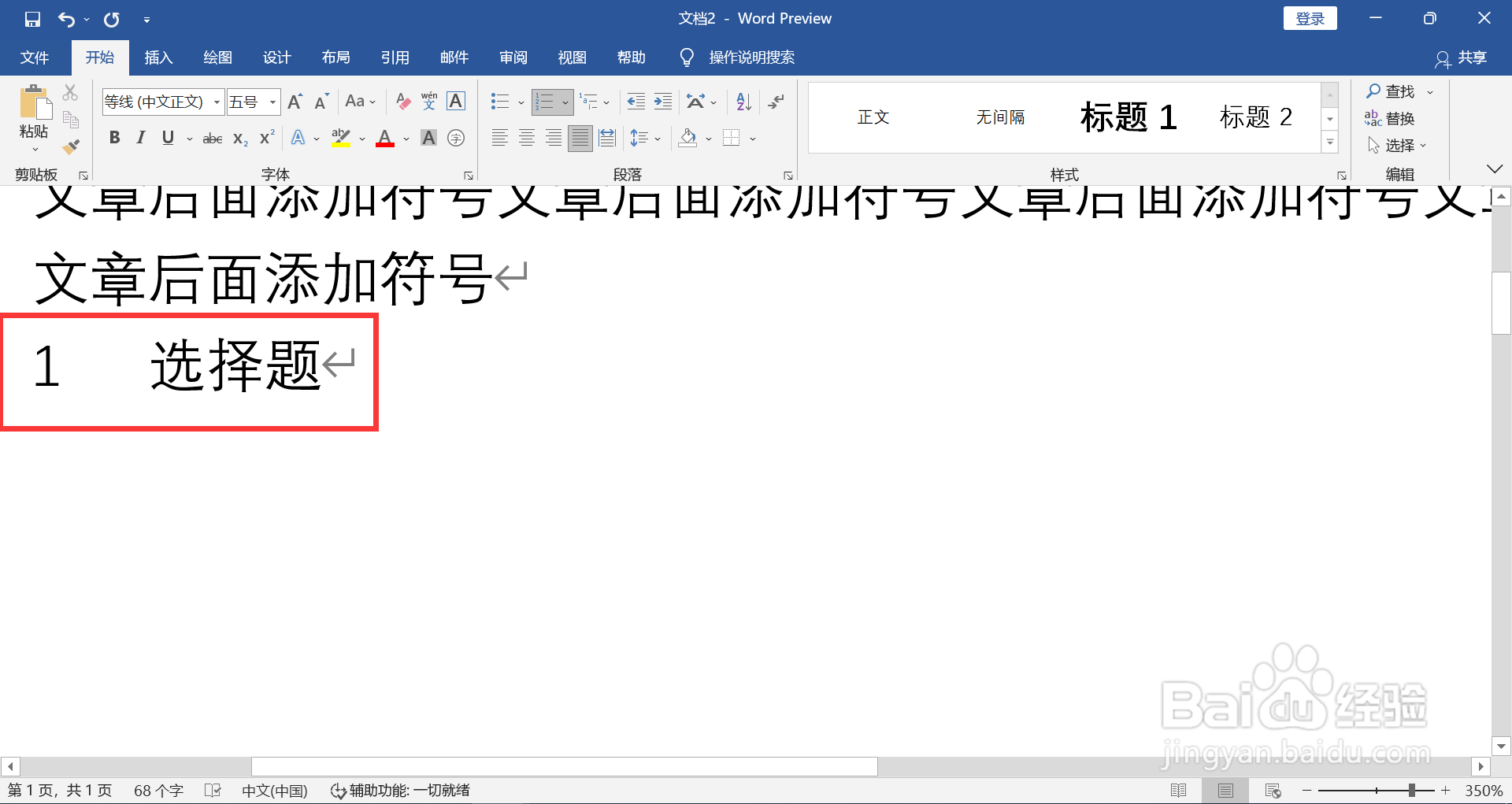Image resolution: width=1512 pixels, height=804 pixels.
Task: Click the 操作说明搜索 search field
Action: coord(751,57)
